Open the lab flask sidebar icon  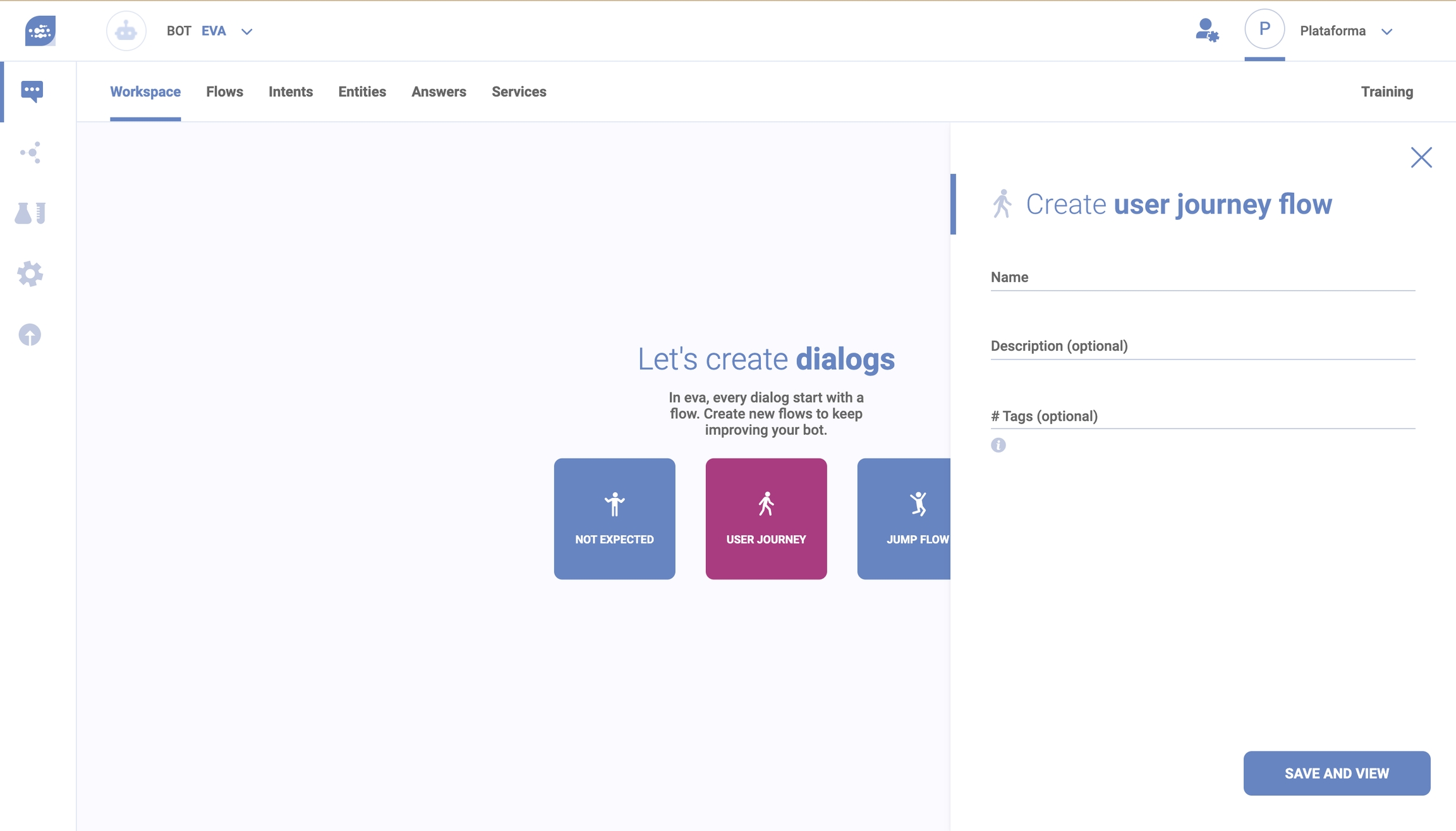tap(30, 213)
